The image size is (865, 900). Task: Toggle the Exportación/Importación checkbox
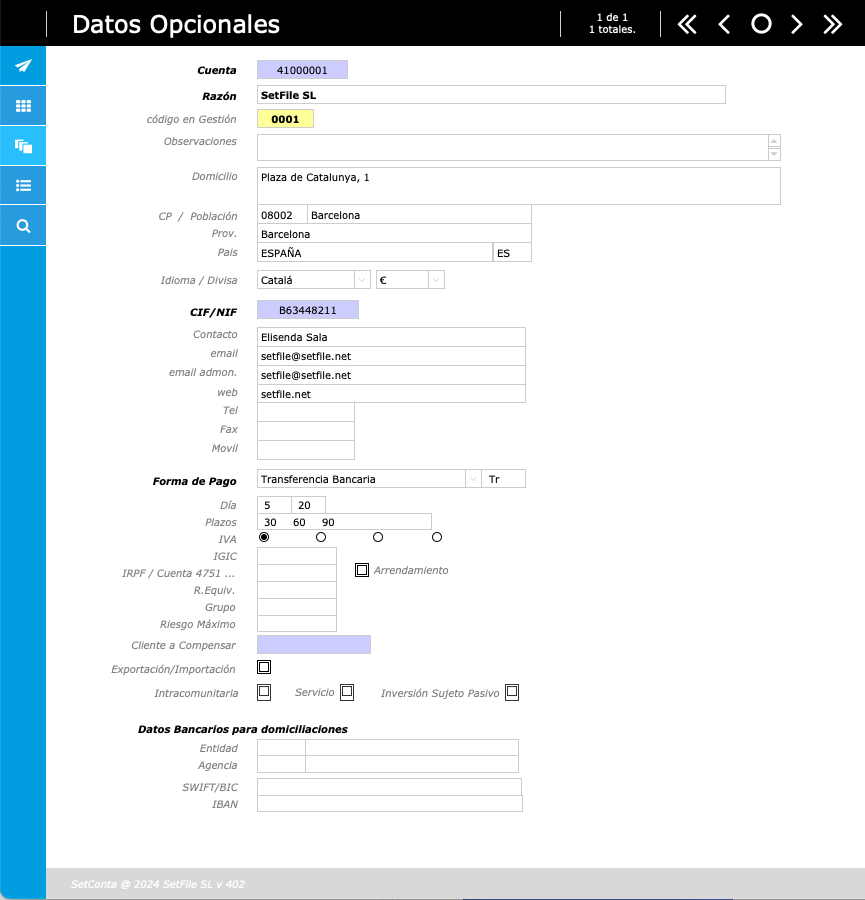(x=264, y=667)
